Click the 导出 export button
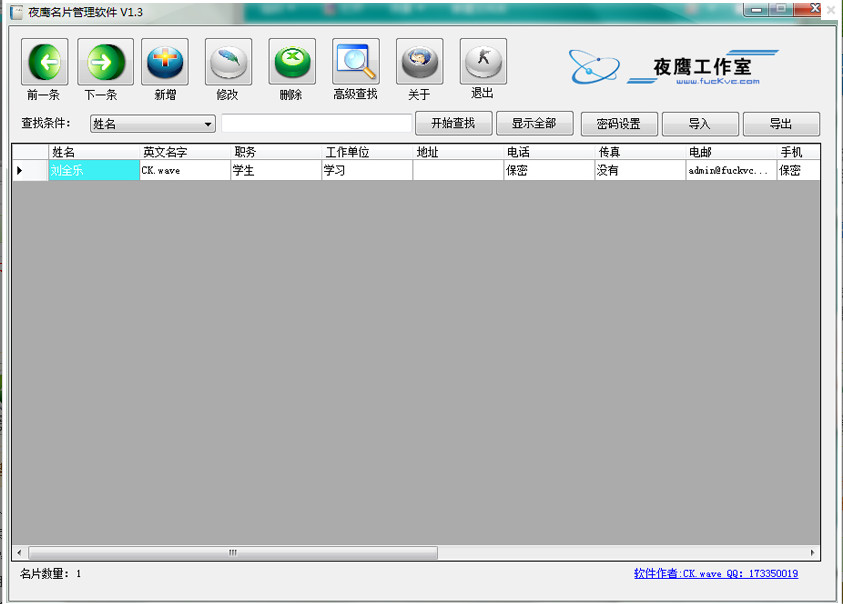Viewport: 843px width, 604px height. click(781, 124)
